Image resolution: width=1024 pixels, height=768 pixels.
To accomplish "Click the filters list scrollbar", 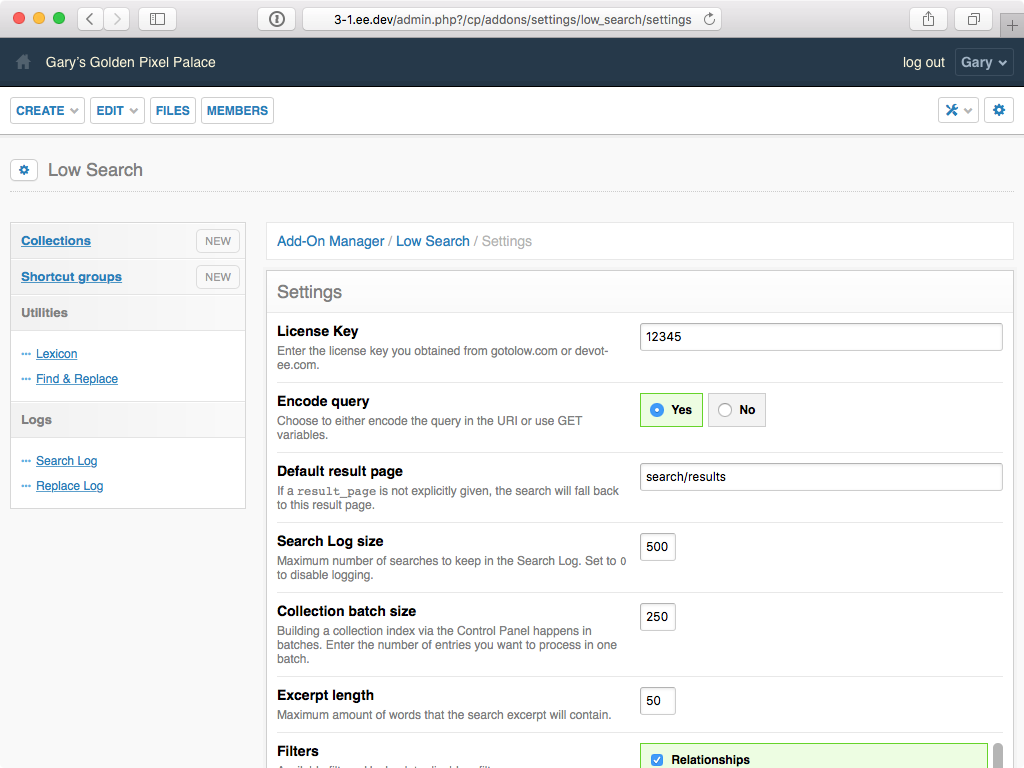I will coord(998,756).
